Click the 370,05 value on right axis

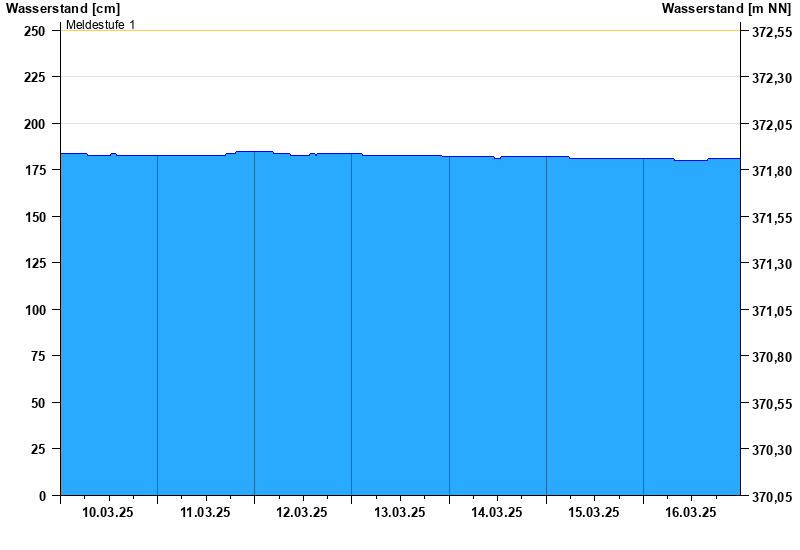(x=772, y=496)
